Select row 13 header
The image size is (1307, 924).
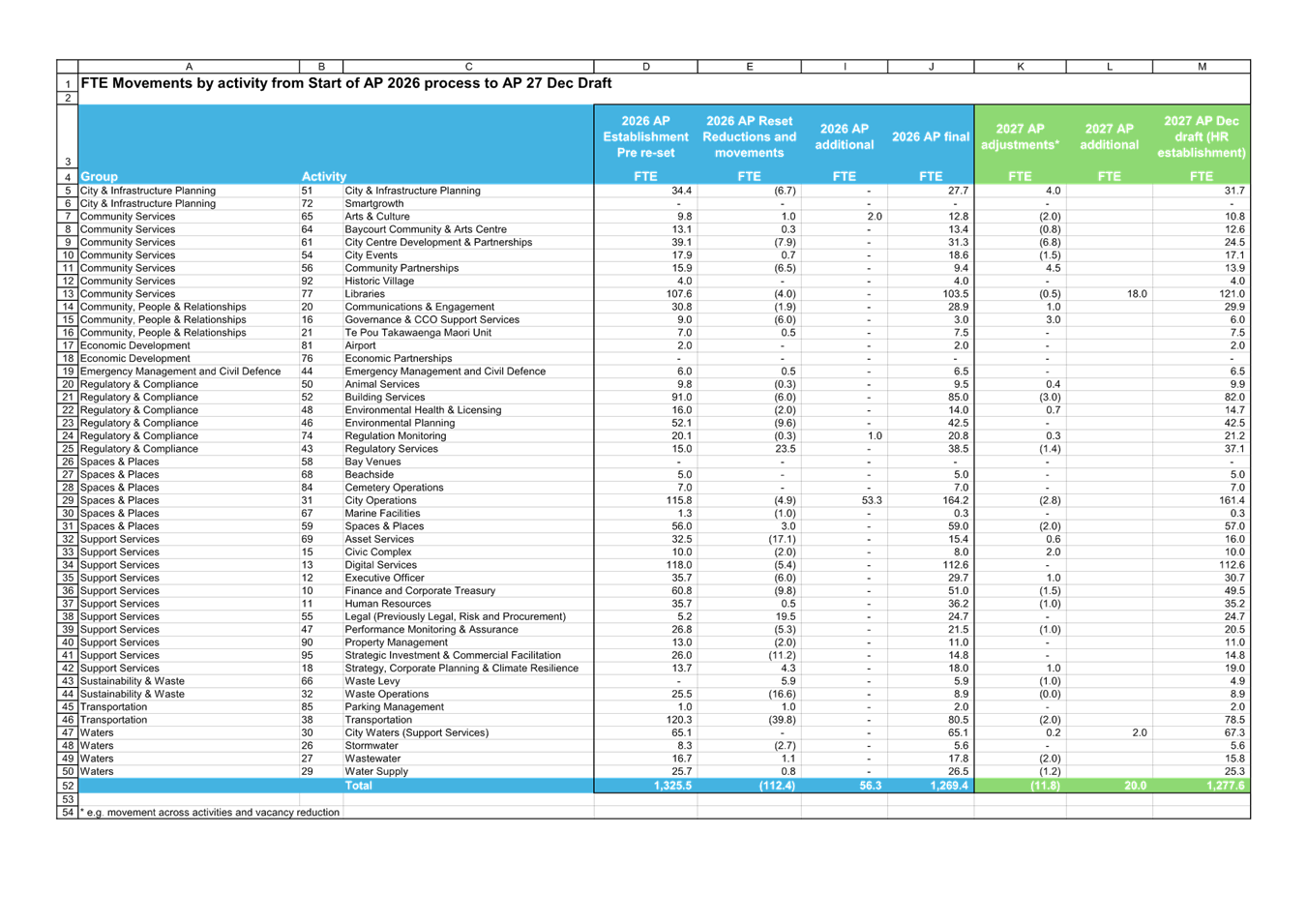click(68, 294)
